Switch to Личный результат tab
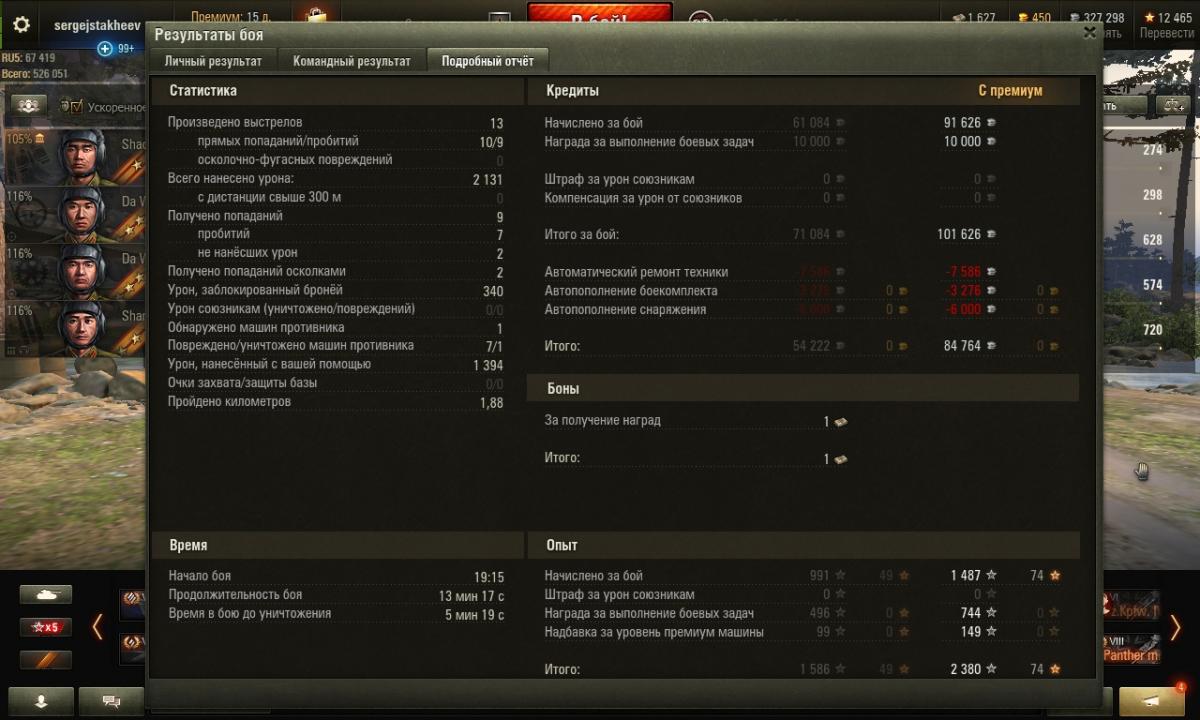The image size is (1200, 720). pyautogui.click(x=213, y=61)
